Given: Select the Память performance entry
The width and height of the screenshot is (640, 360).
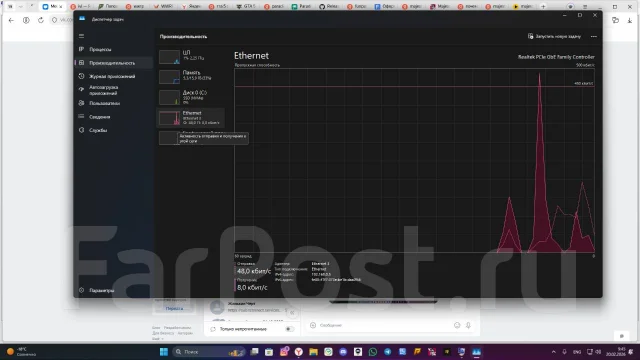Looking at the screenshot, I should pyautogui.click(x=191, y=77).
